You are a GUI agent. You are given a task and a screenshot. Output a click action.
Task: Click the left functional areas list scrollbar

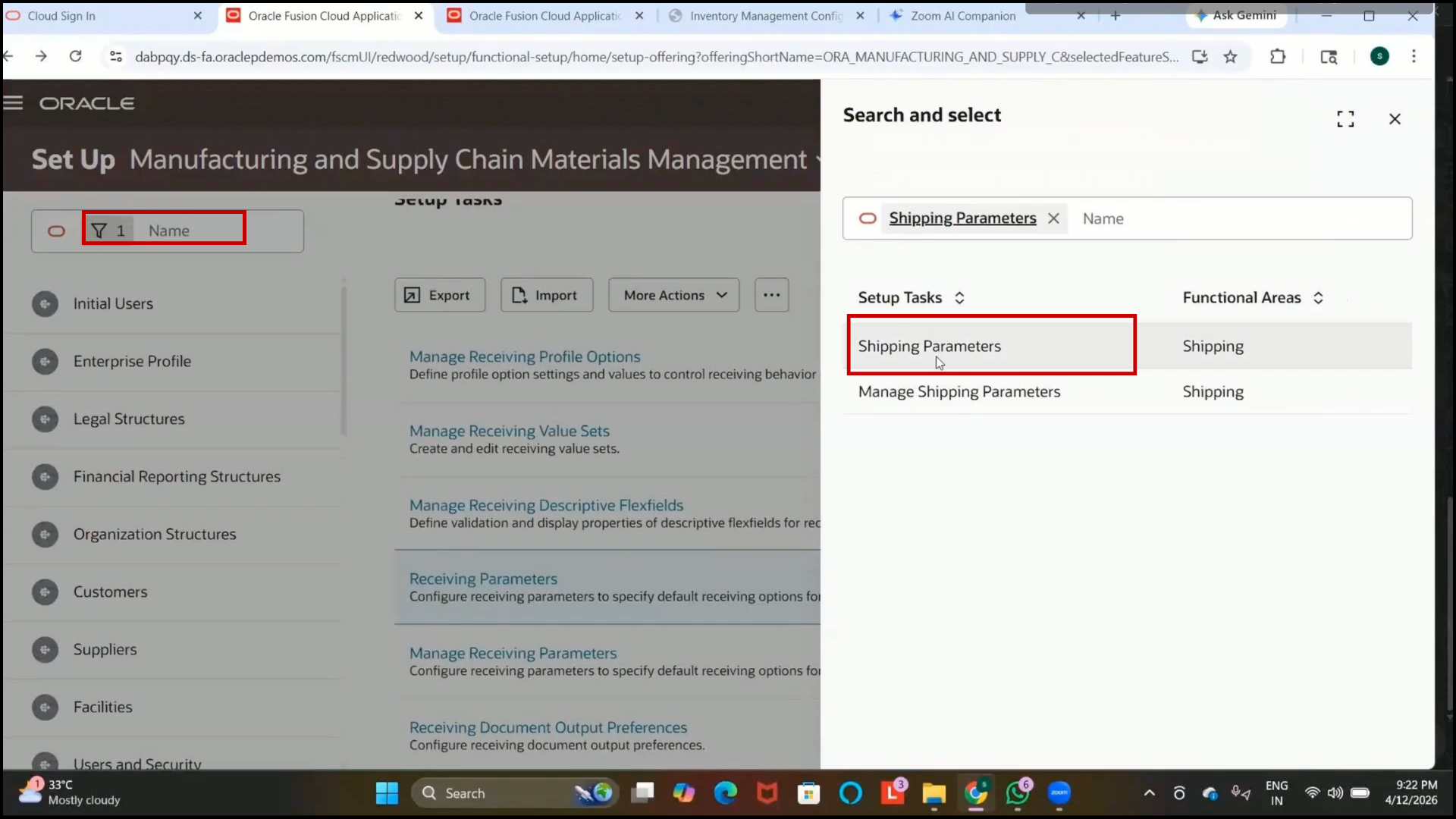tap(344, 360)
